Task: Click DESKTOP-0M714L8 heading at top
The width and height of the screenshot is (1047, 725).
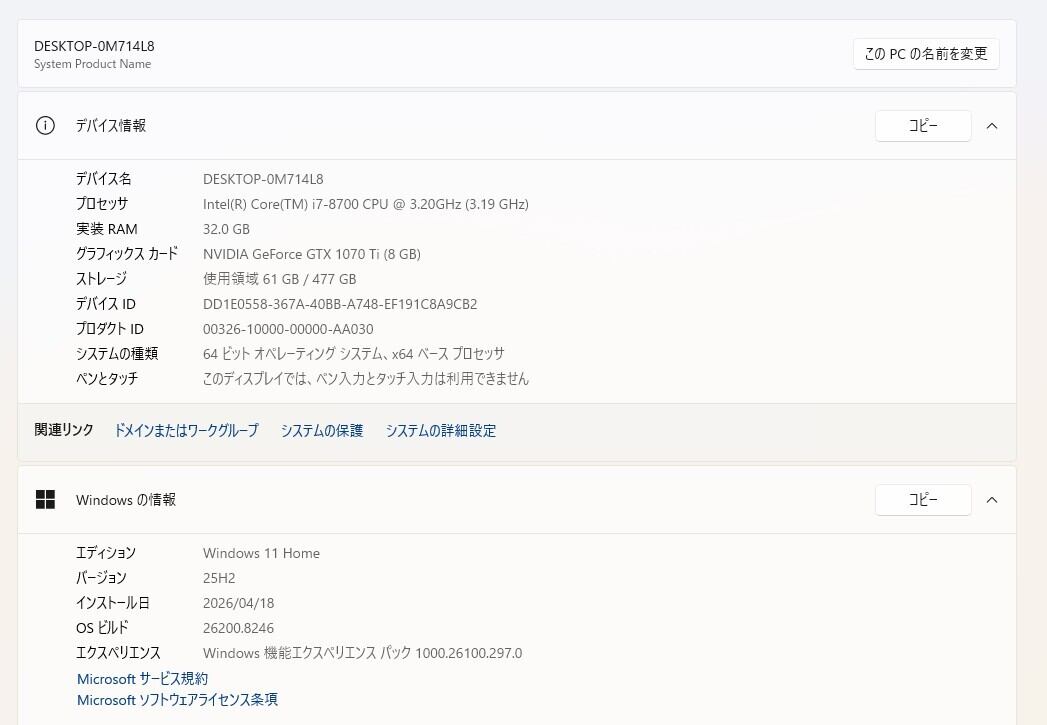Action: click(94, 46)
